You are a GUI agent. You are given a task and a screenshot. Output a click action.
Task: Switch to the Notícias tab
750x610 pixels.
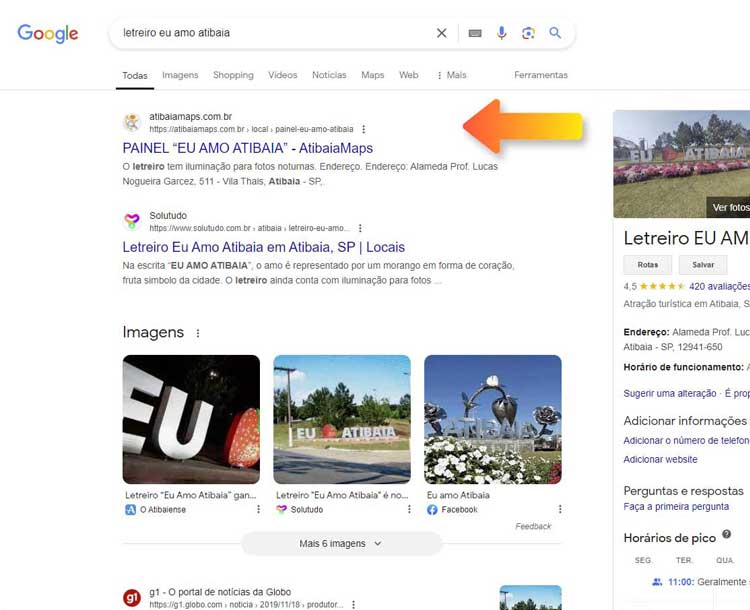329,75
